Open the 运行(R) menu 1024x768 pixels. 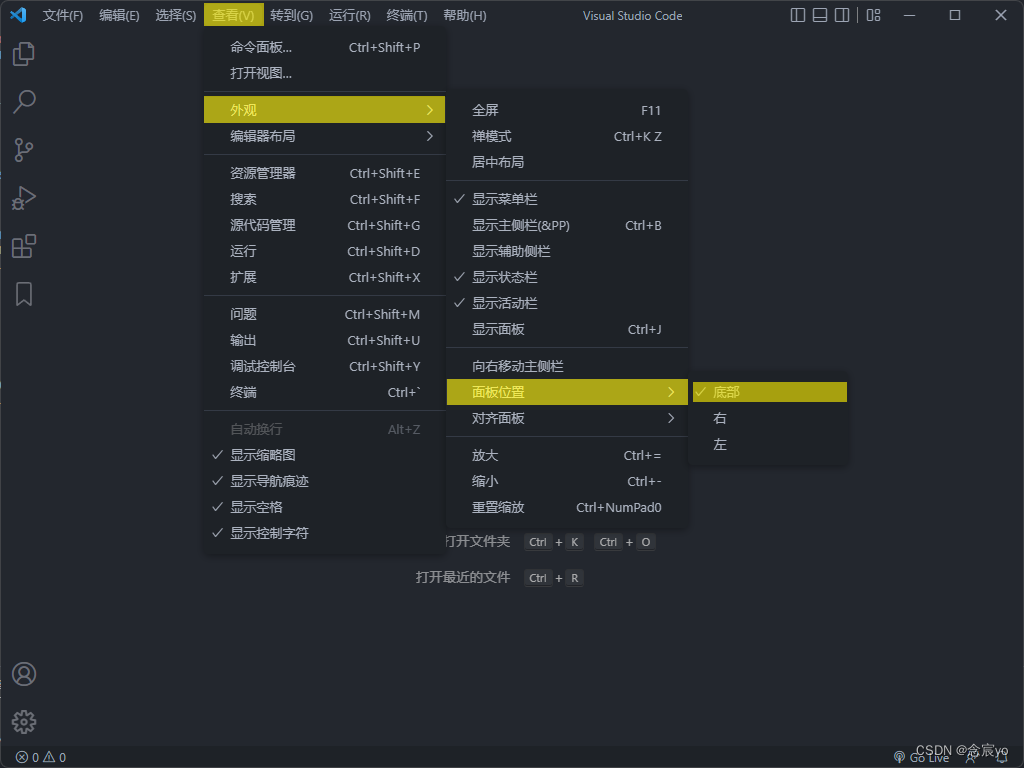[349, 15]
